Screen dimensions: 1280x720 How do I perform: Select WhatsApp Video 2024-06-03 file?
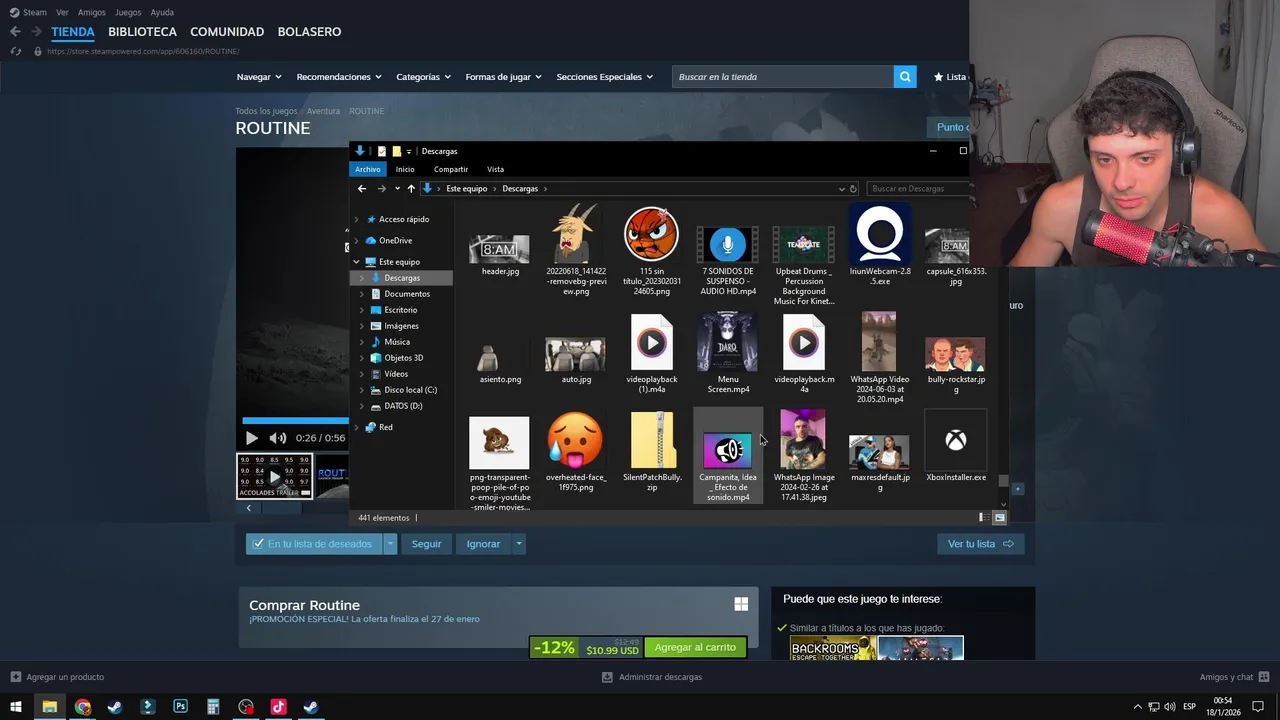[x=880, y=358]
